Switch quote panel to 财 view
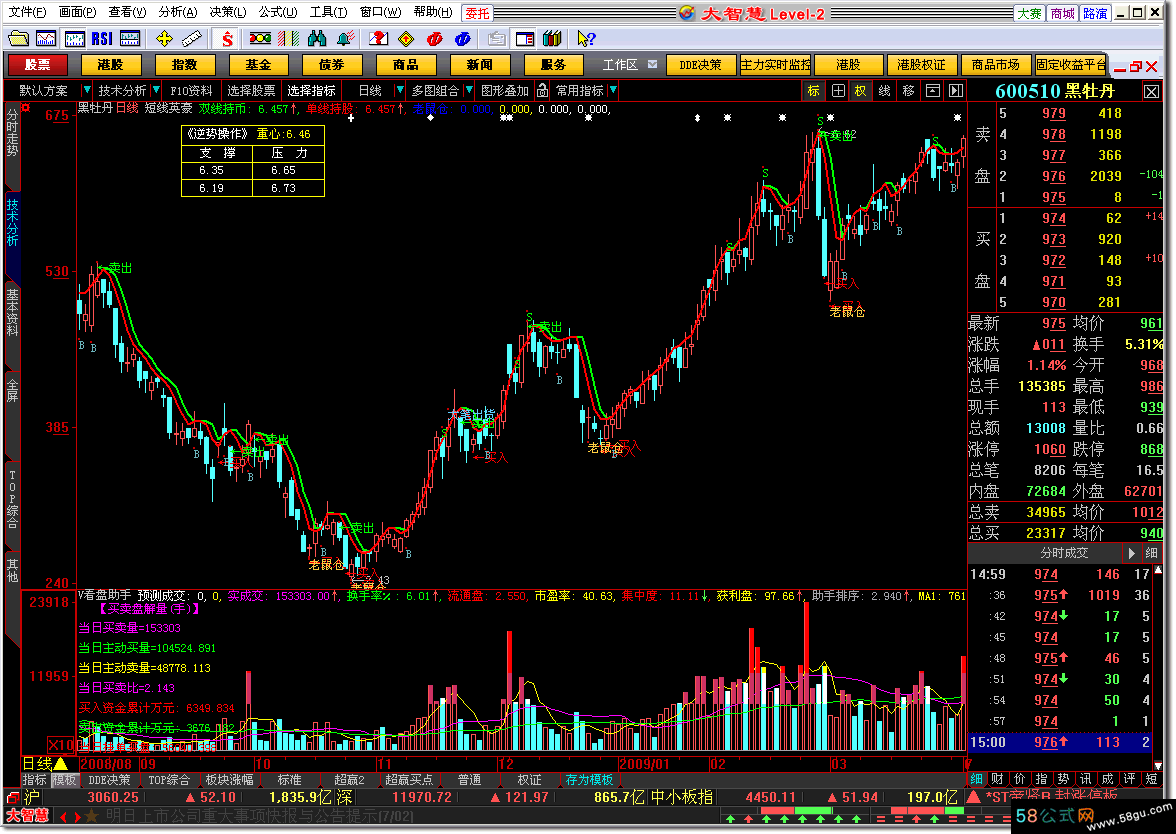Viewport: 1176px width, 834px height. [x=997, y=778]
